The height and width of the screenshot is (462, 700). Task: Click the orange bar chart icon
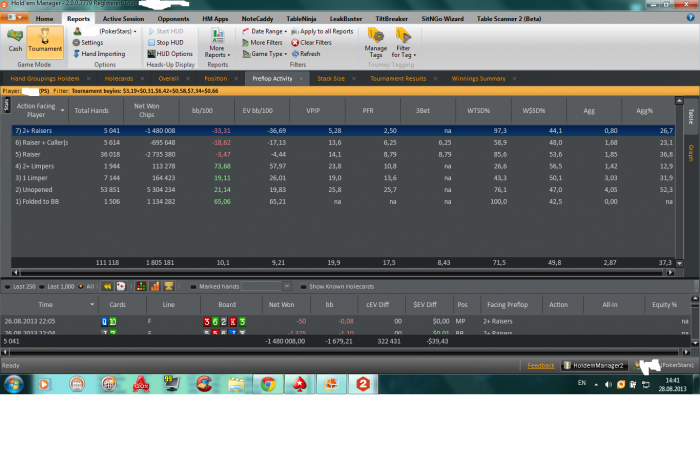155,286
